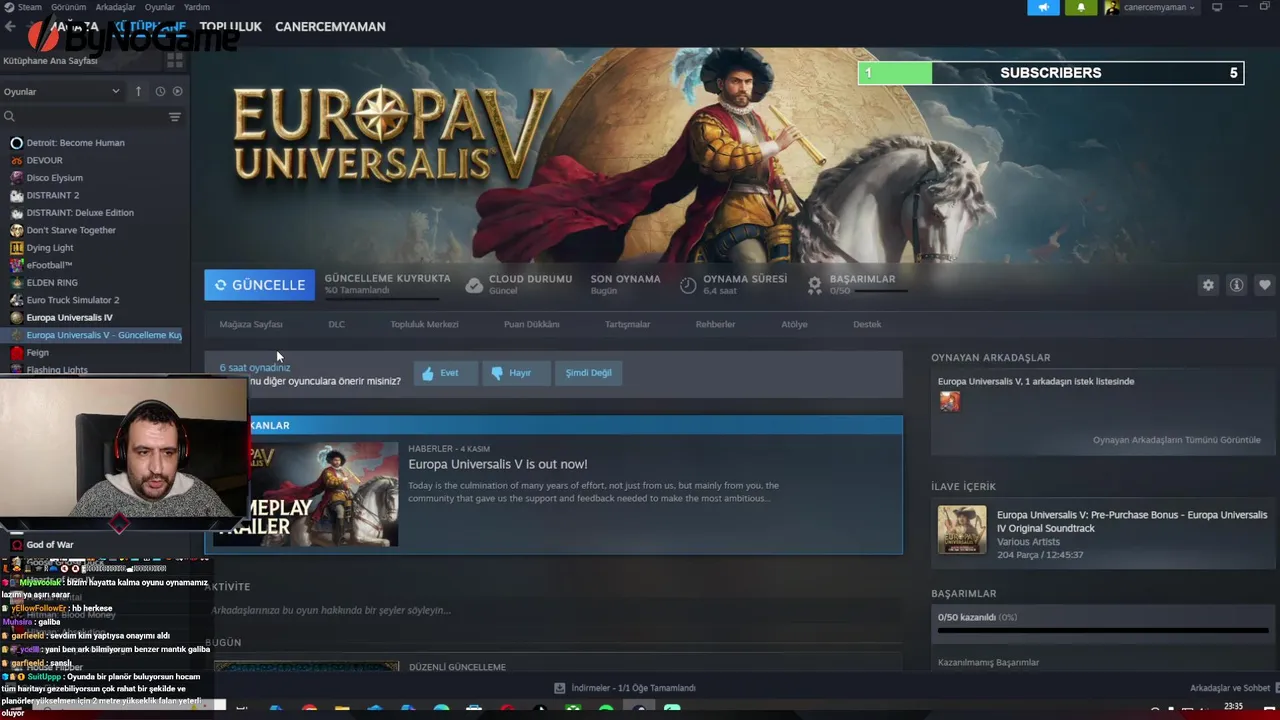Click the Başarımlar gear-badge icon
The image size is (1280, 720).
[815, 285]
